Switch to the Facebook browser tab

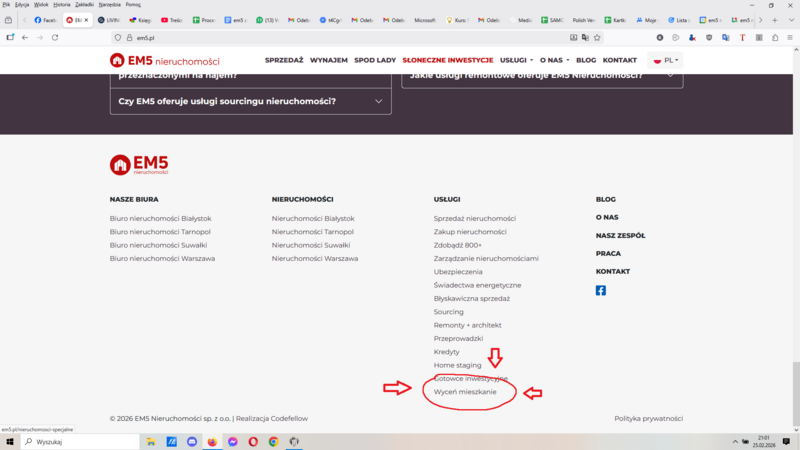click(45, 20)
